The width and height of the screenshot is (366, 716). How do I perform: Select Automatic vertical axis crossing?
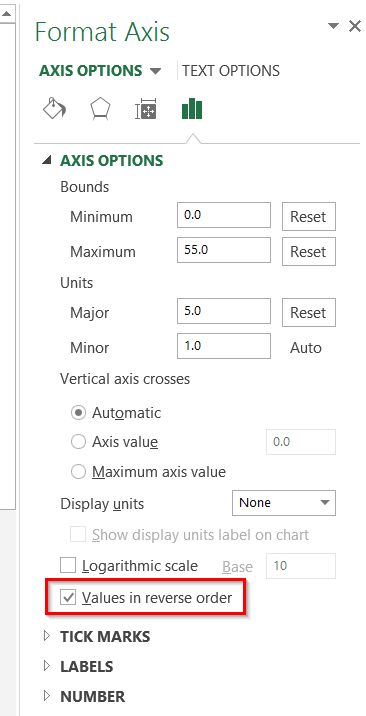click(78, 413)
